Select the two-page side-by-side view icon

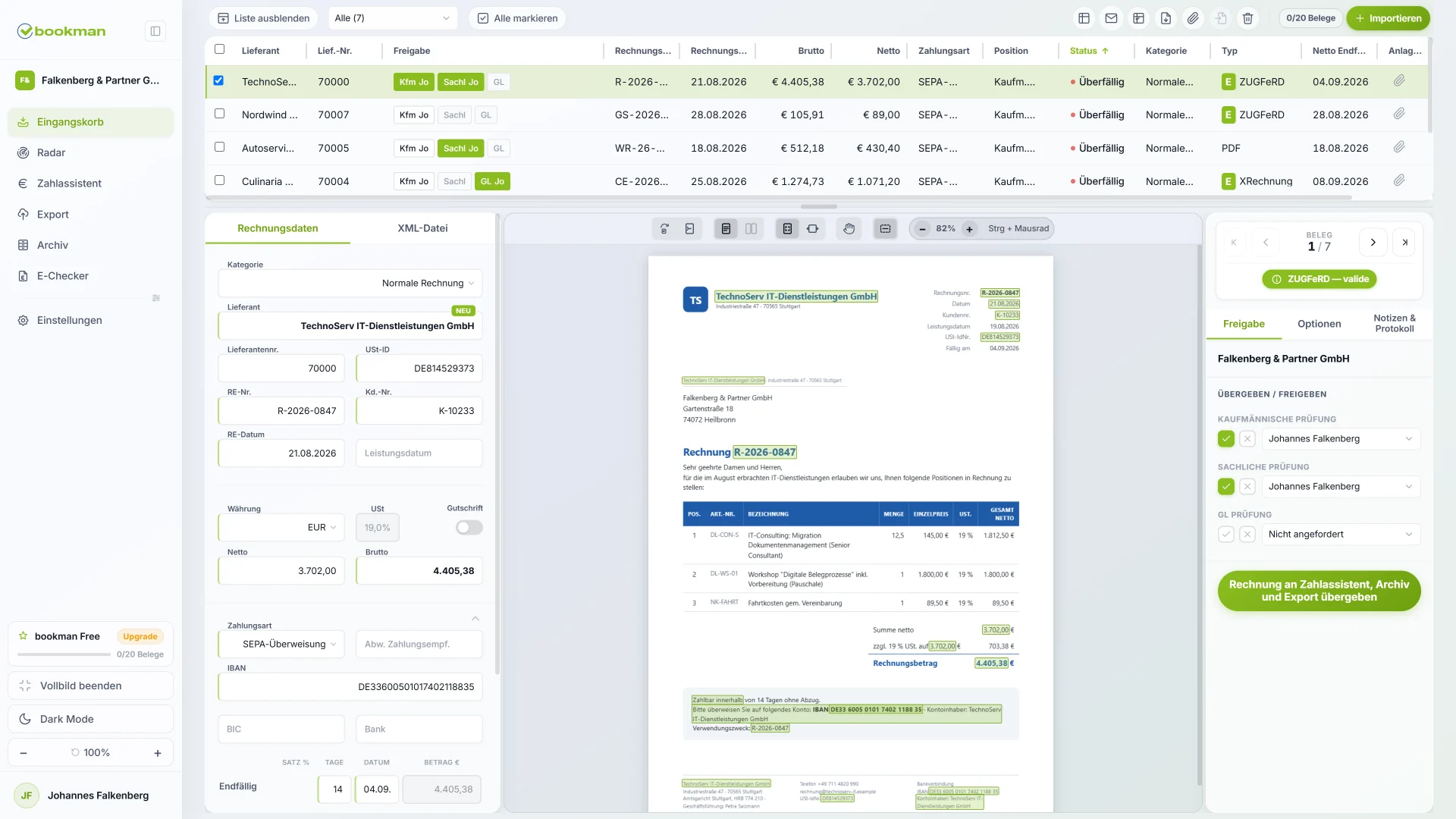751,228
